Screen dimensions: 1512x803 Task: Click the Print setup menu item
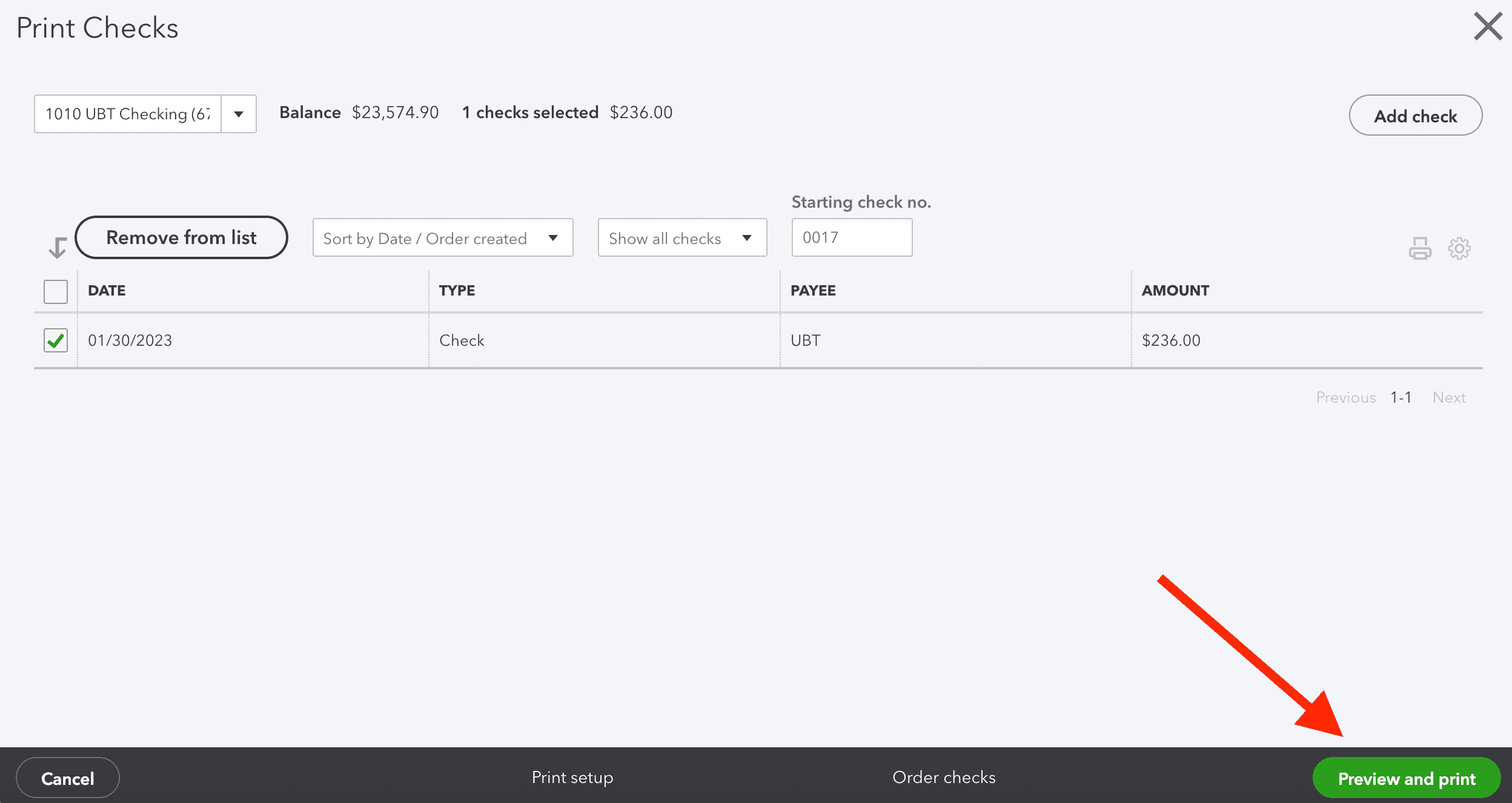571,779
